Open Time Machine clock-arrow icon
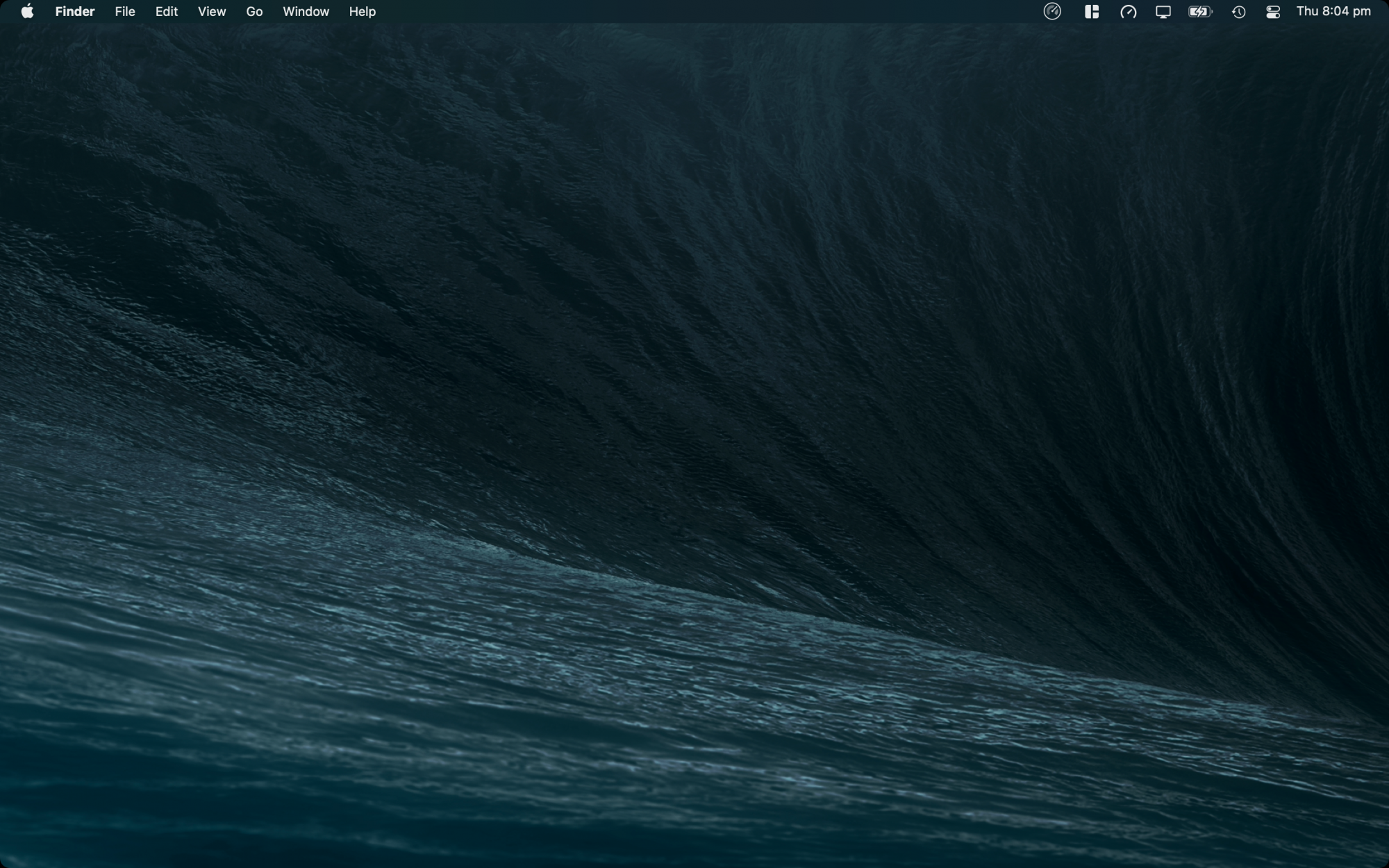The image size is (1389, 868). (1238, 12)
